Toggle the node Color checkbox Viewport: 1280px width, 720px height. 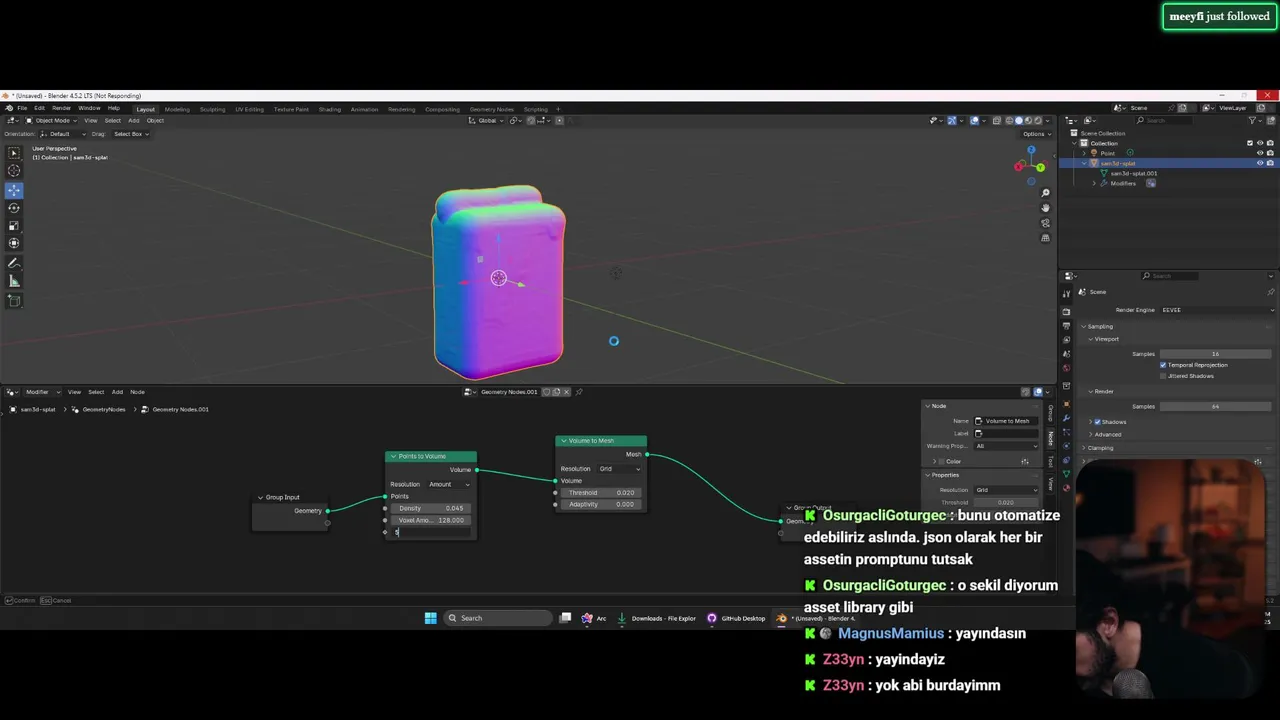point(939,461)
